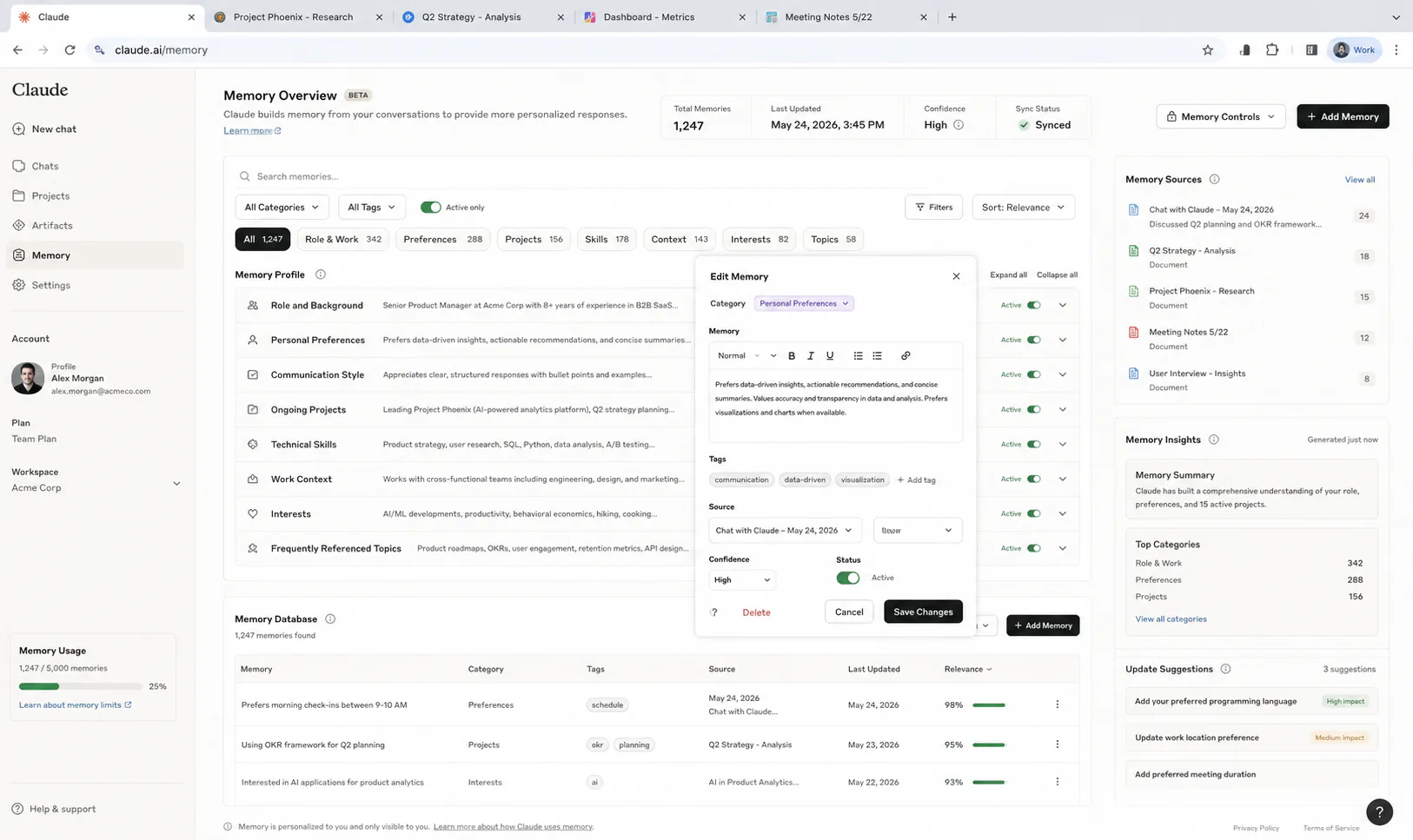The image size is (1413, 840).
Task: Click the Memory Insights info icon
Action: tap(1214, 440)
